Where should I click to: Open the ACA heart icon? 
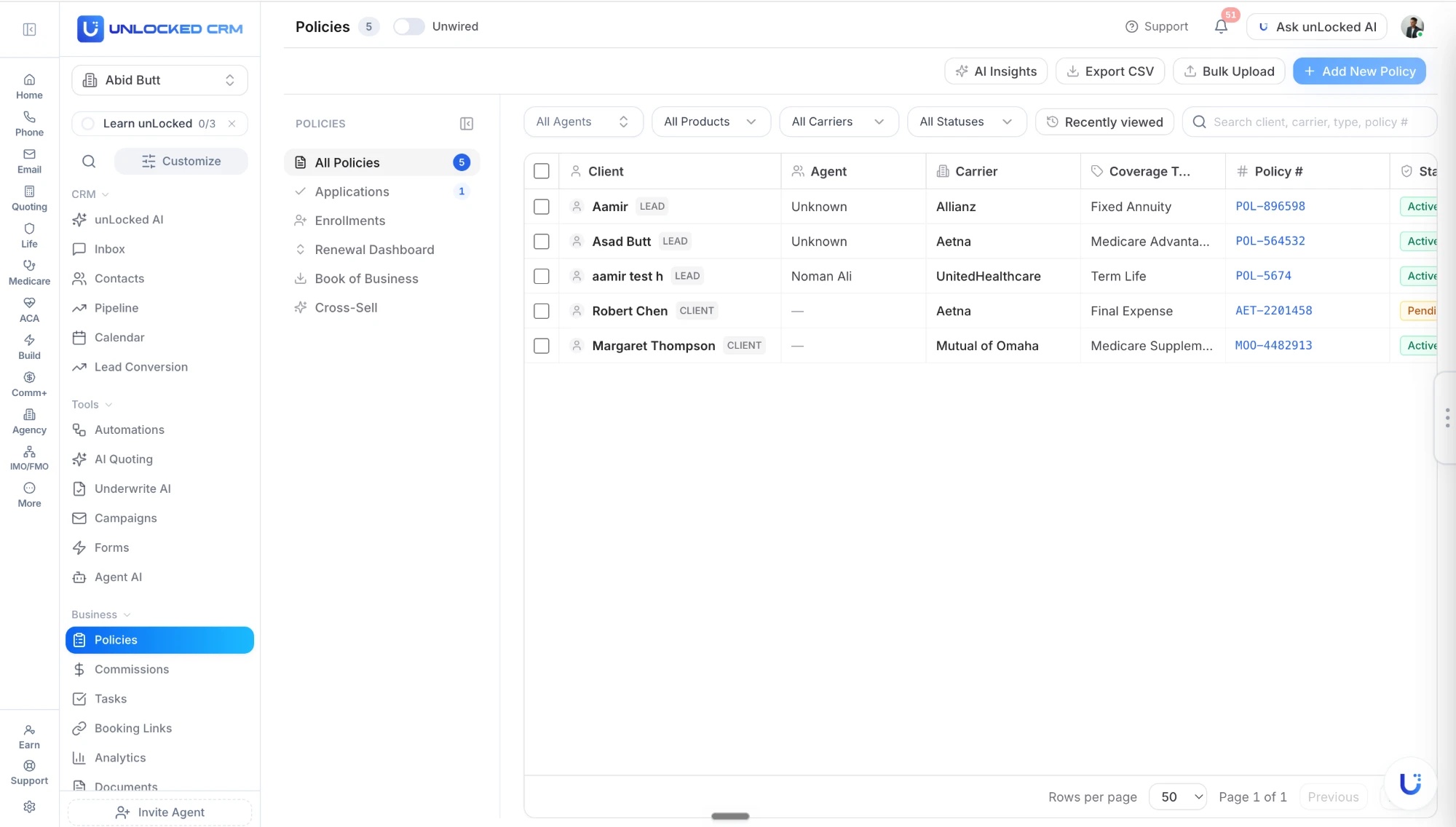29,309
